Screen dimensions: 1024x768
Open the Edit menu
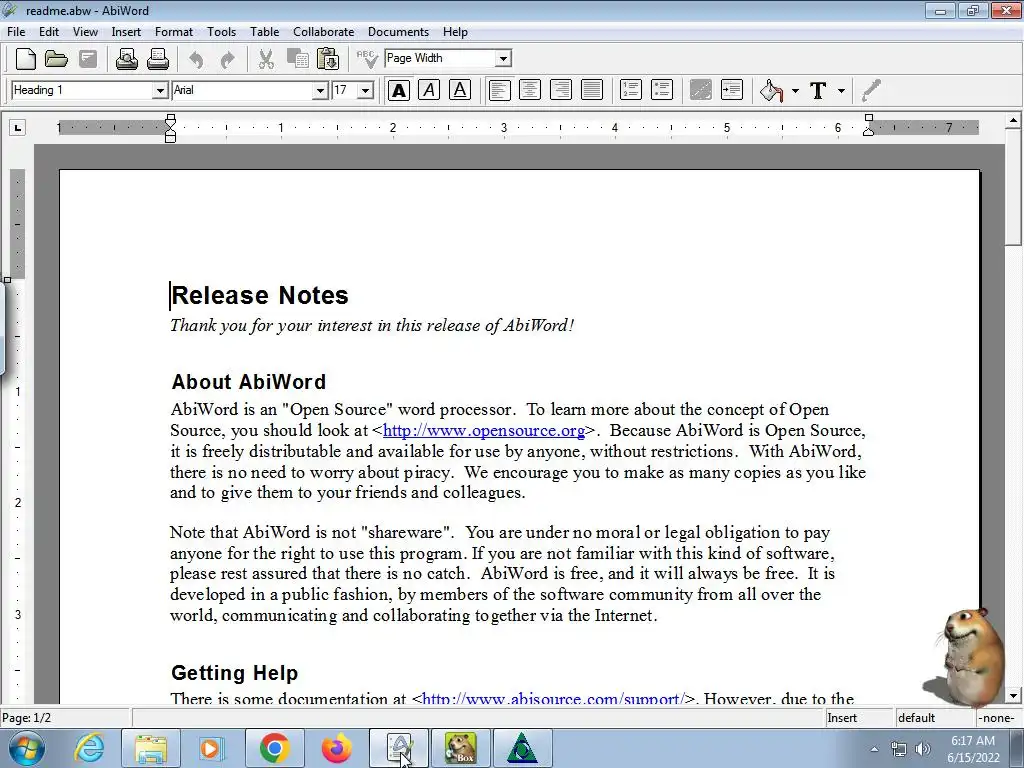pyautogui.click(x=49, y=32)
